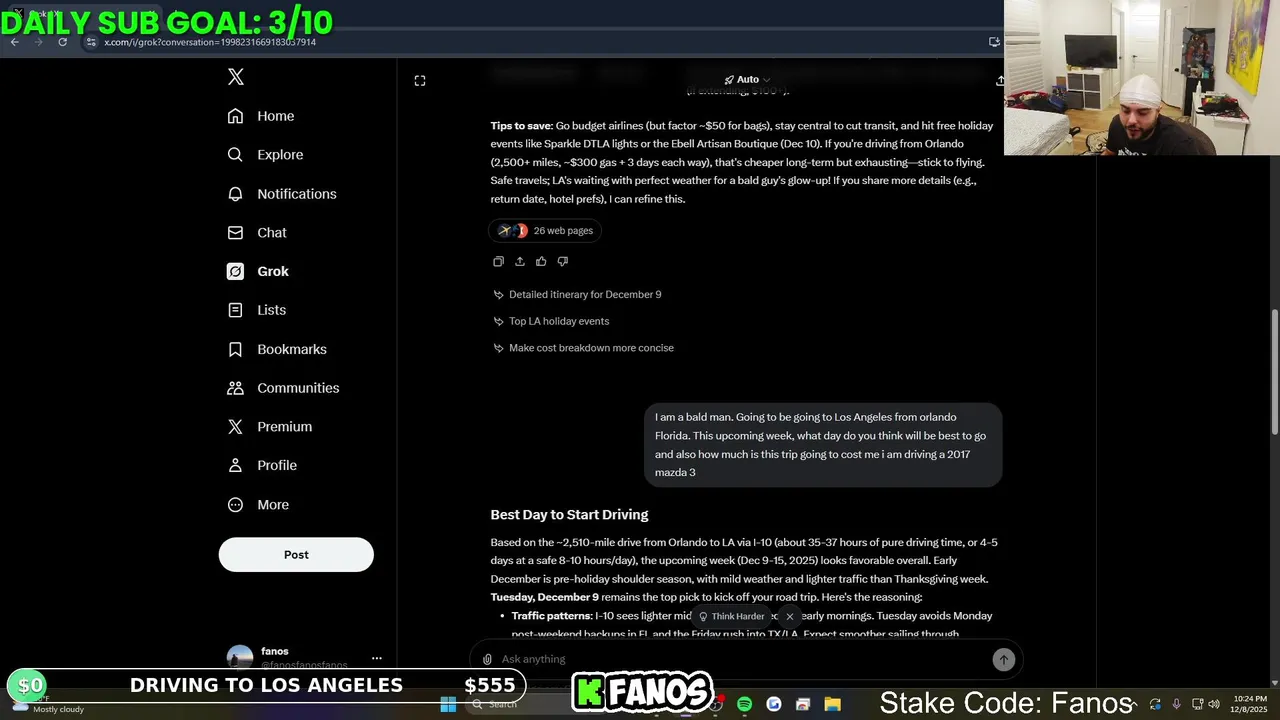Click the fanos profile avatar
This screenshot has width=1280, height=720.
[240, 658]
